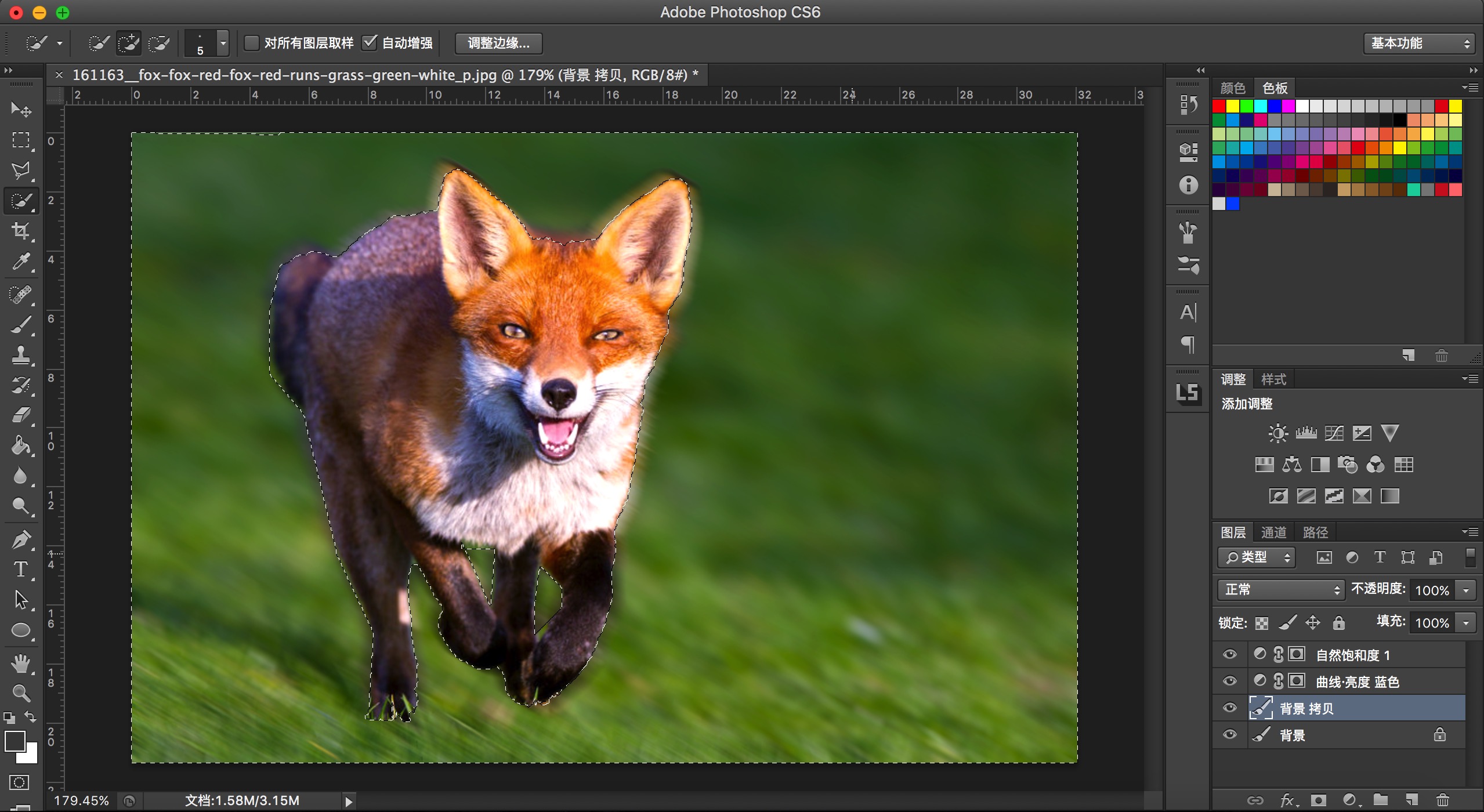Image resolution: width=1484 pixels, height=812 pixels.
Task: Choose subtract from selection mode
Action: pyautogui.click(x=158, y=43)
